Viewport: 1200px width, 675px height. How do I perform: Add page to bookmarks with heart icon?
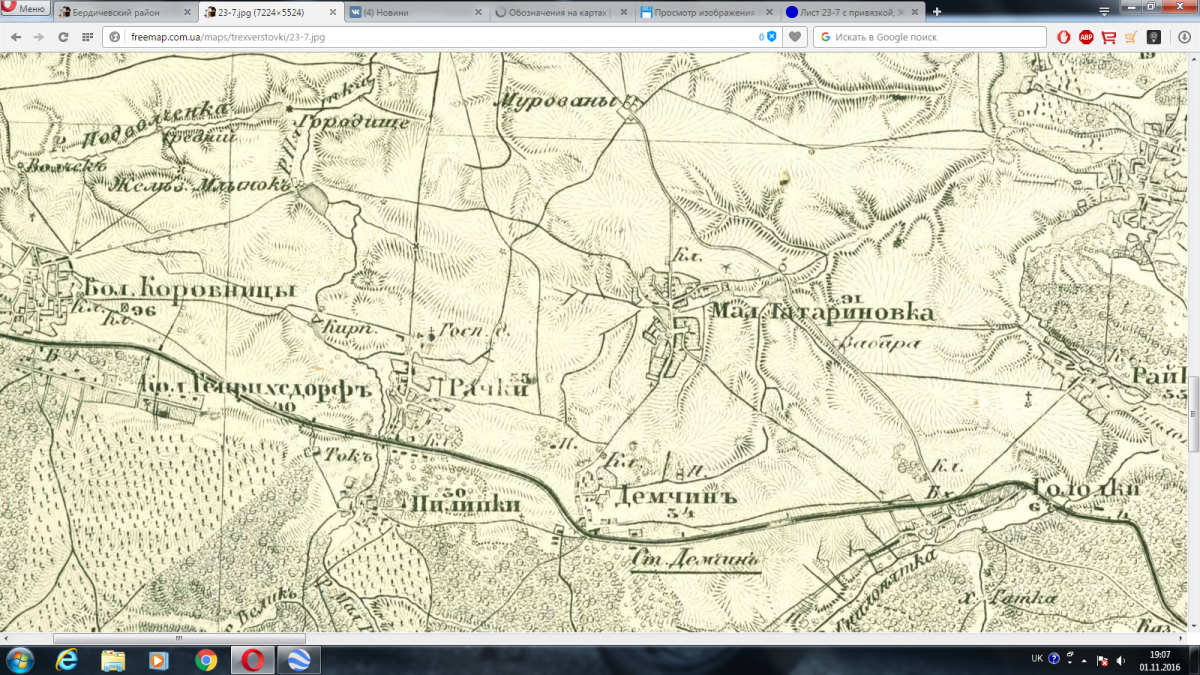tap(795, 37)
